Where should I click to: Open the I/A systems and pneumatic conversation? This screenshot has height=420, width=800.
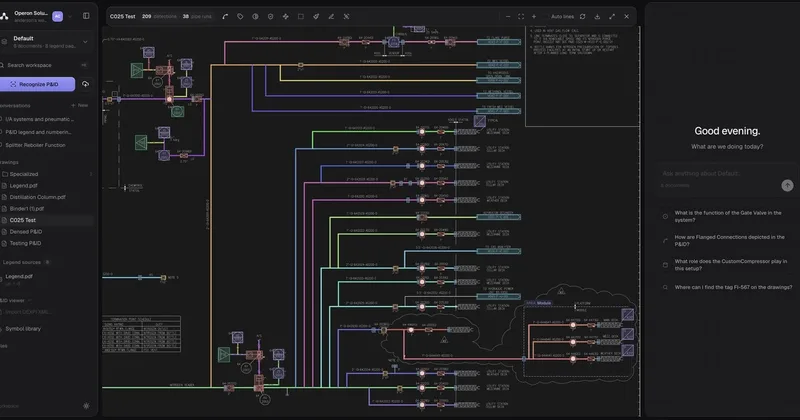(40, 119)
